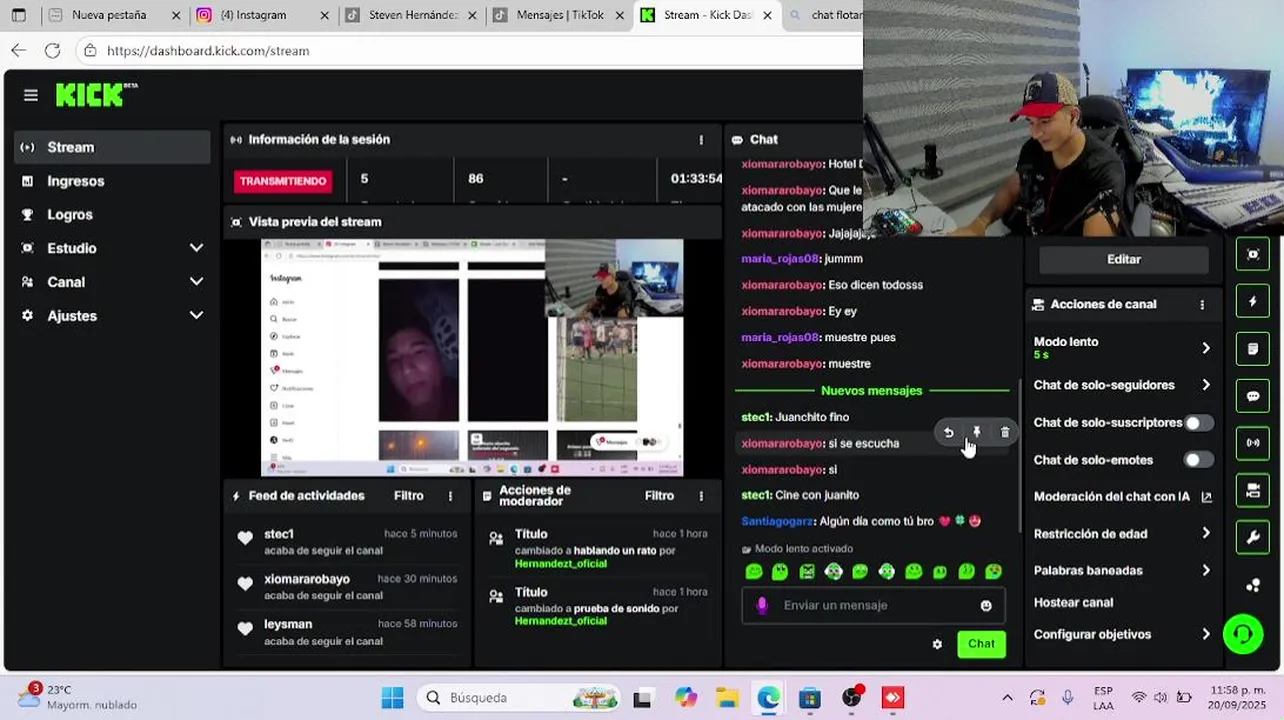Image resolution: width=1284 pixels, height=720 pixels.
Task: Reload the browser page
Action: 52,50
